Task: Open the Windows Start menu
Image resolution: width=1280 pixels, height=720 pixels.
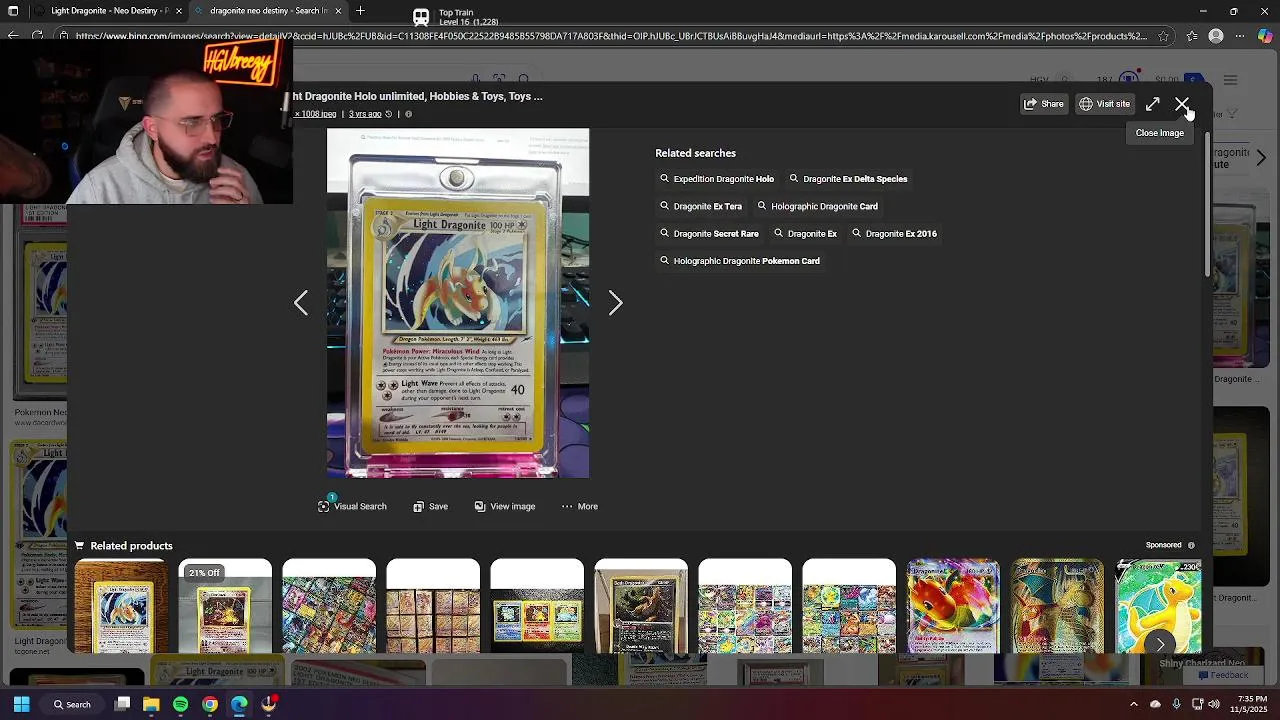Action: [21, 704]
